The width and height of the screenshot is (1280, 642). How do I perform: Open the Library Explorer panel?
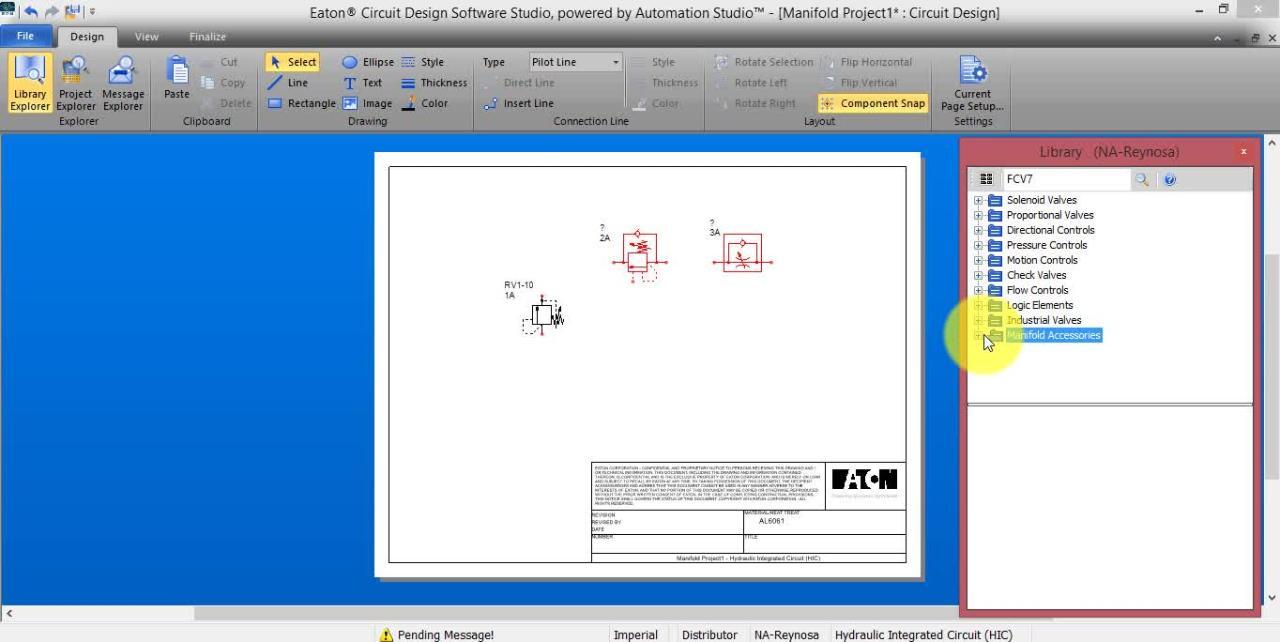tap(30, 83)
